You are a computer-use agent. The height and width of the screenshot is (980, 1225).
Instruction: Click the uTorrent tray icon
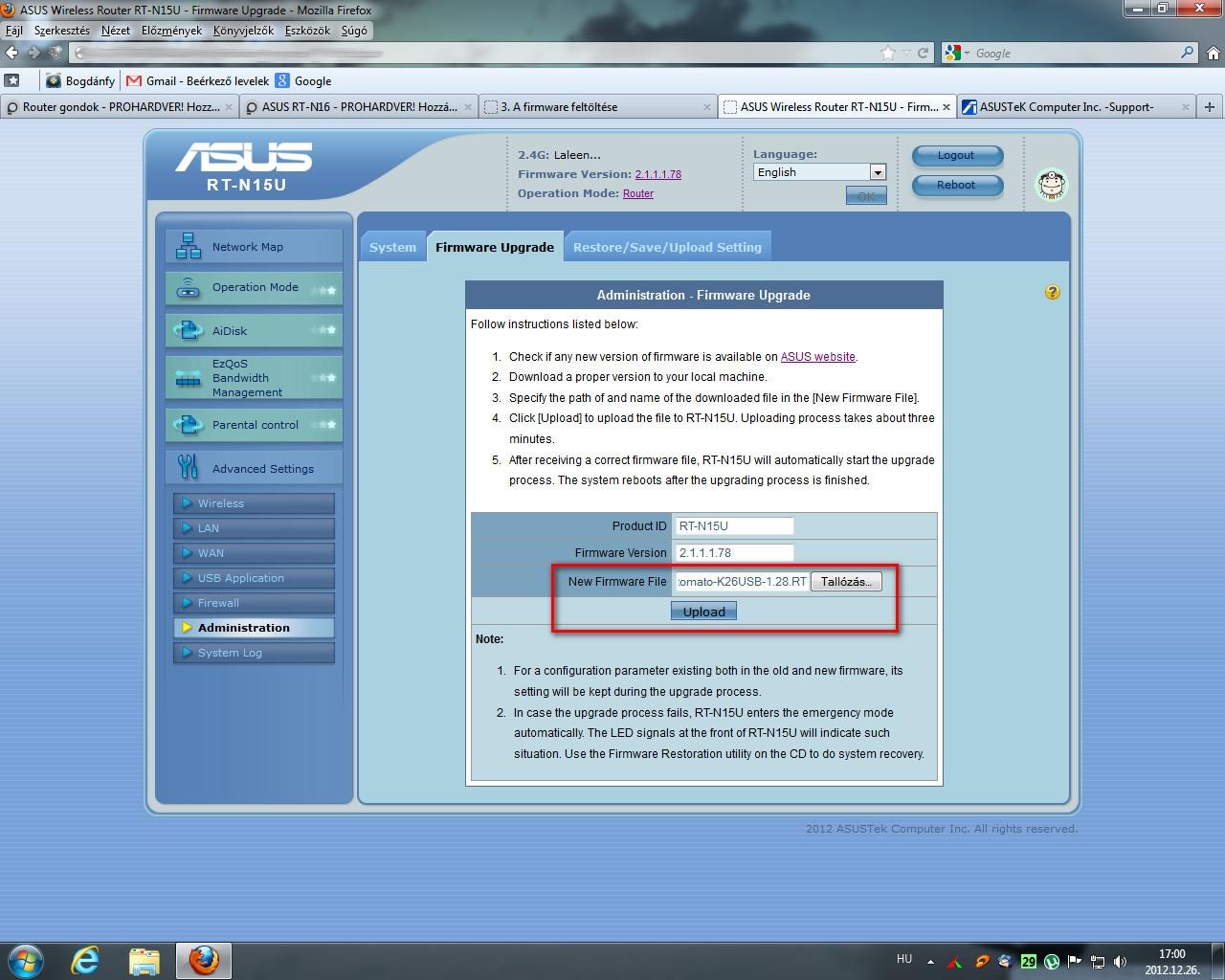[x=1052, y=961]
